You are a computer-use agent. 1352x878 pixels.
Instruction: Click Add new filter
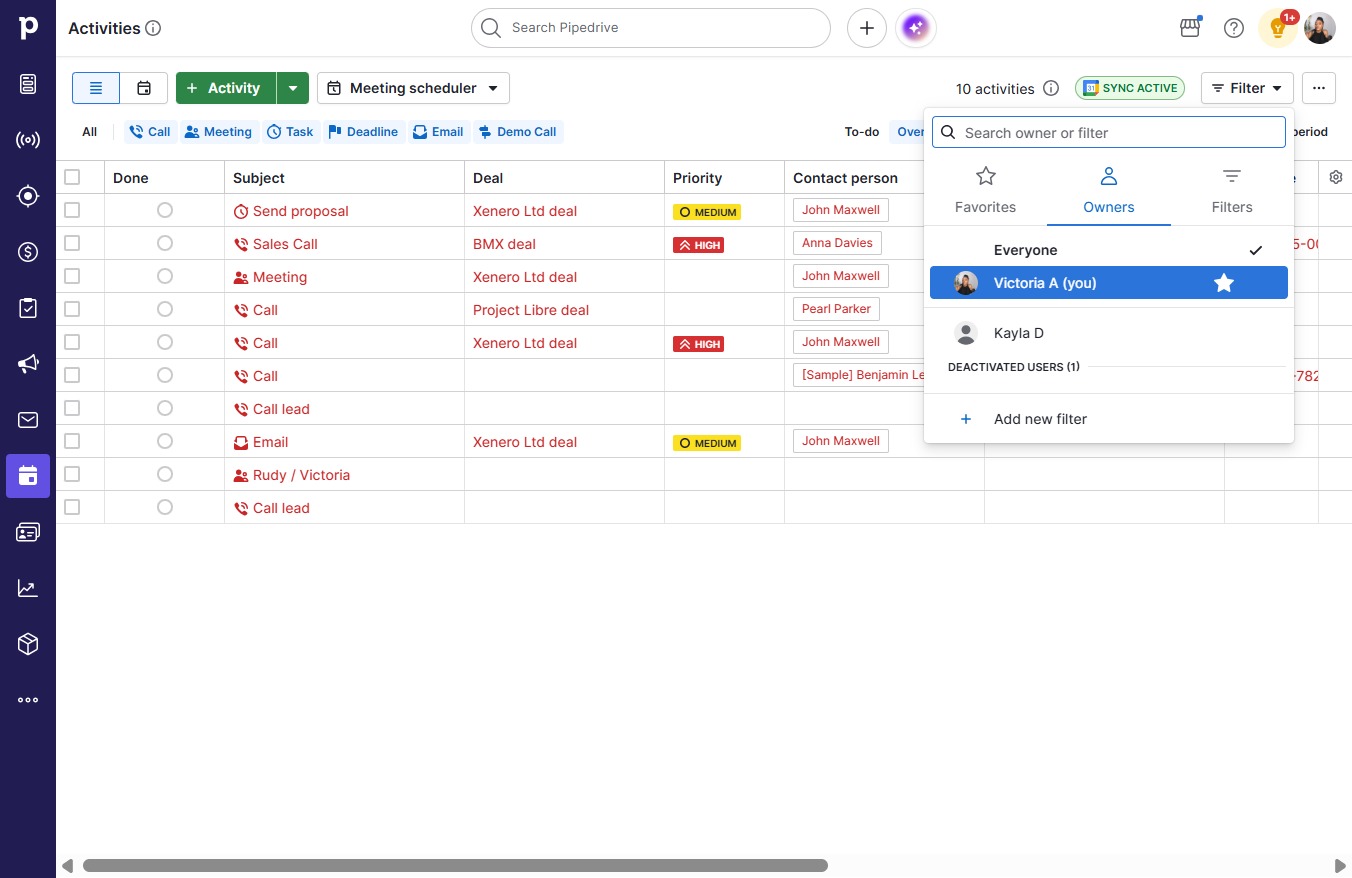click(1109, 419)
